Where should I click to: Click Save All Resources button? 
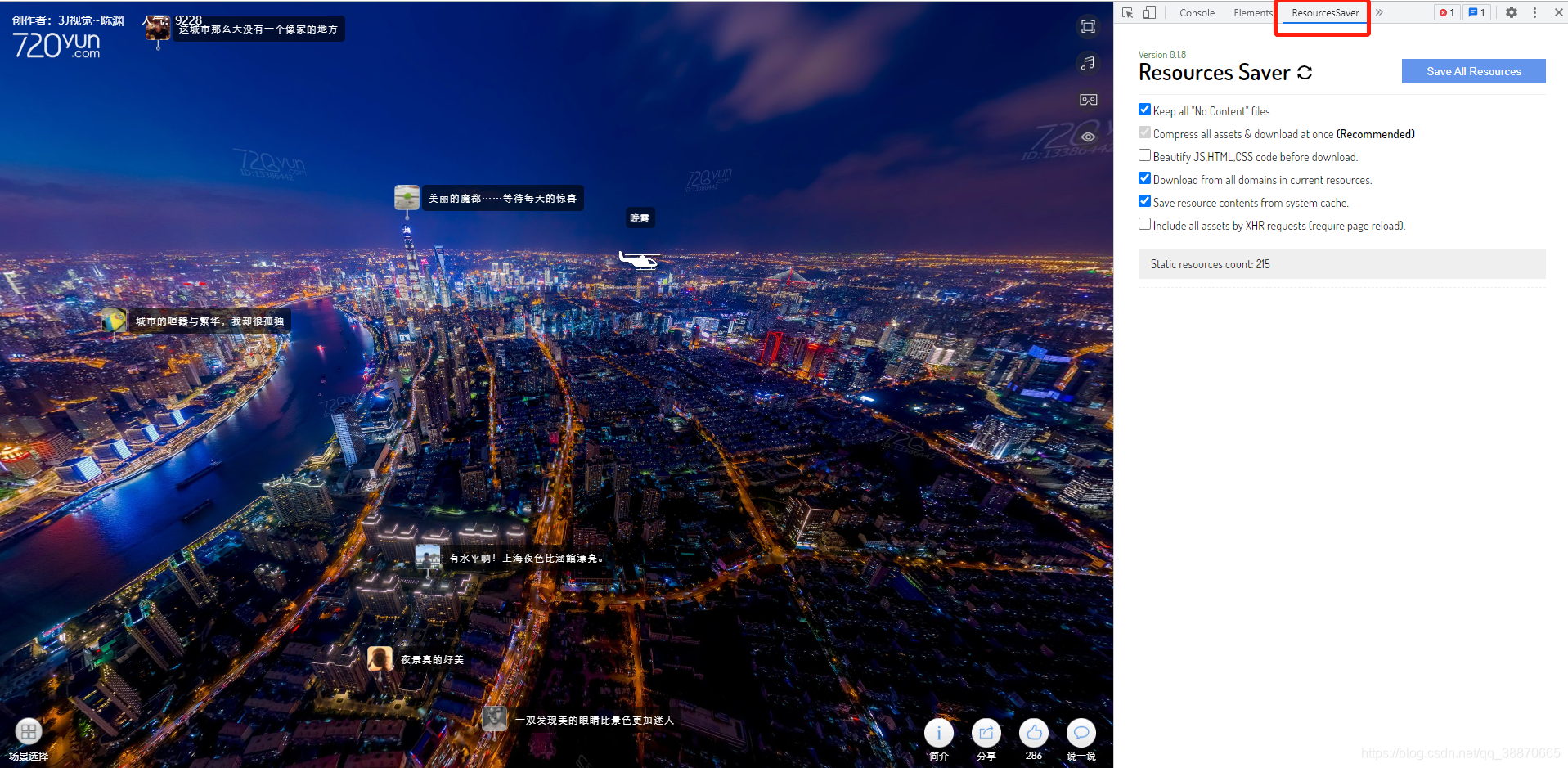pyautogui.click(x=1473, y=71)
